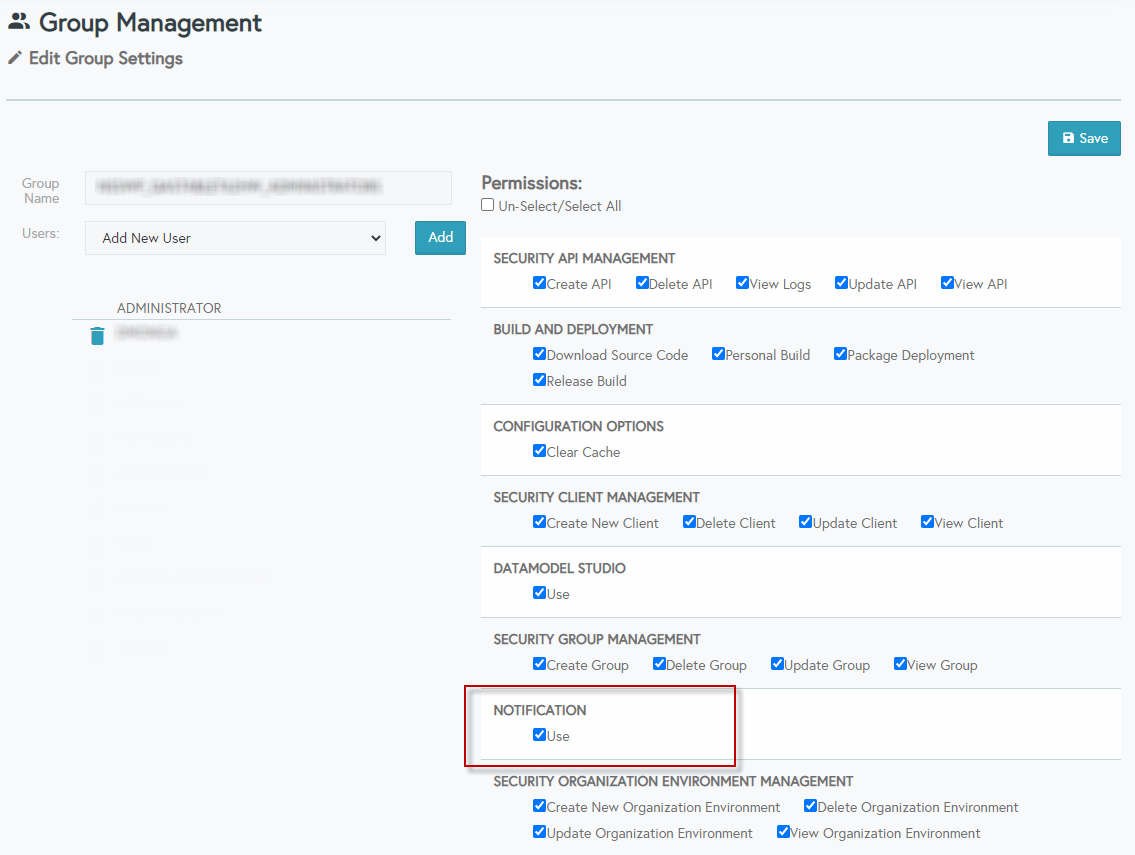Click the DATAMODEL STUDIO section title

tap(560, 568)
